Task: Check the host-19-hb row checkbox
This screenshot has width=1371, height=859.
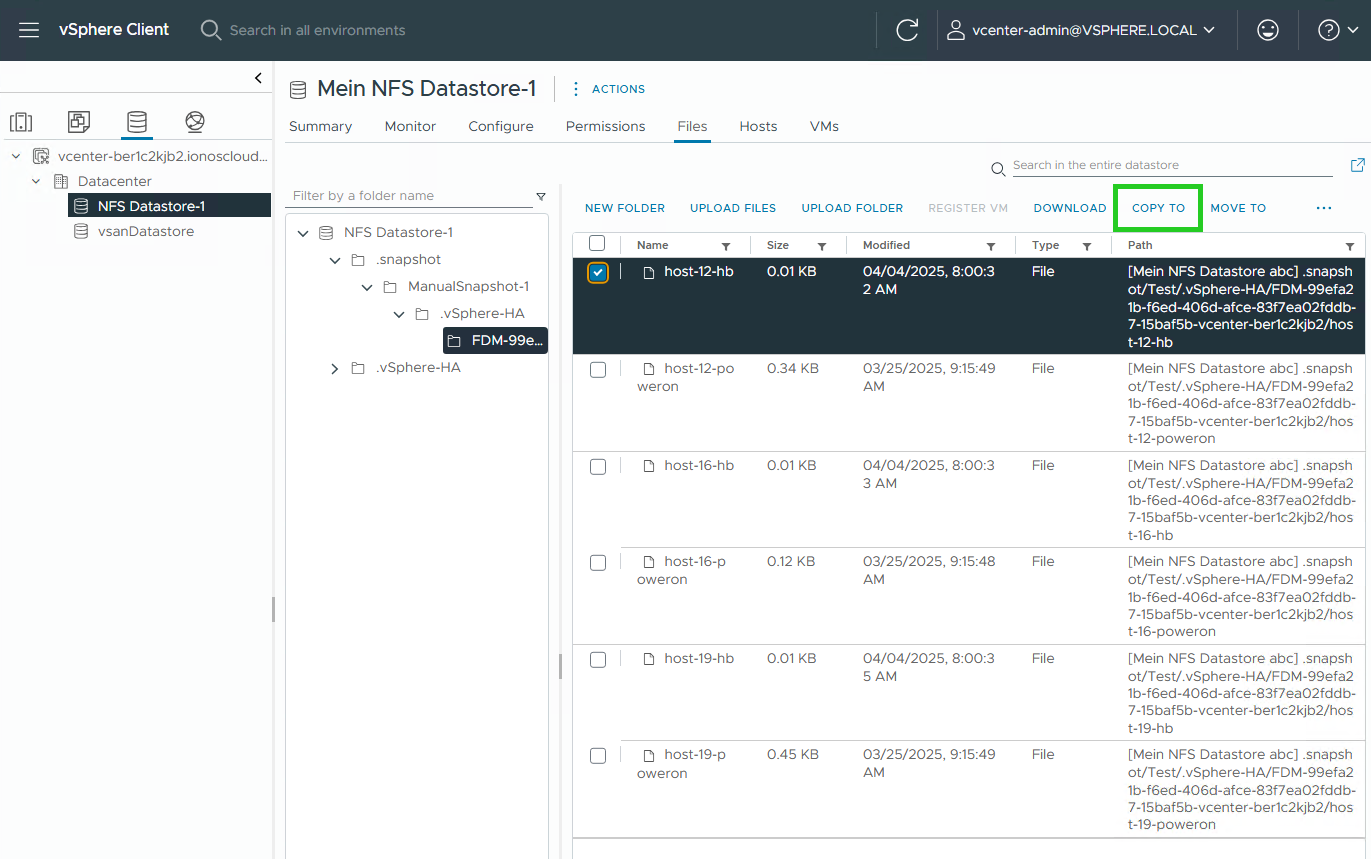Action: click(x=598, y=660)
